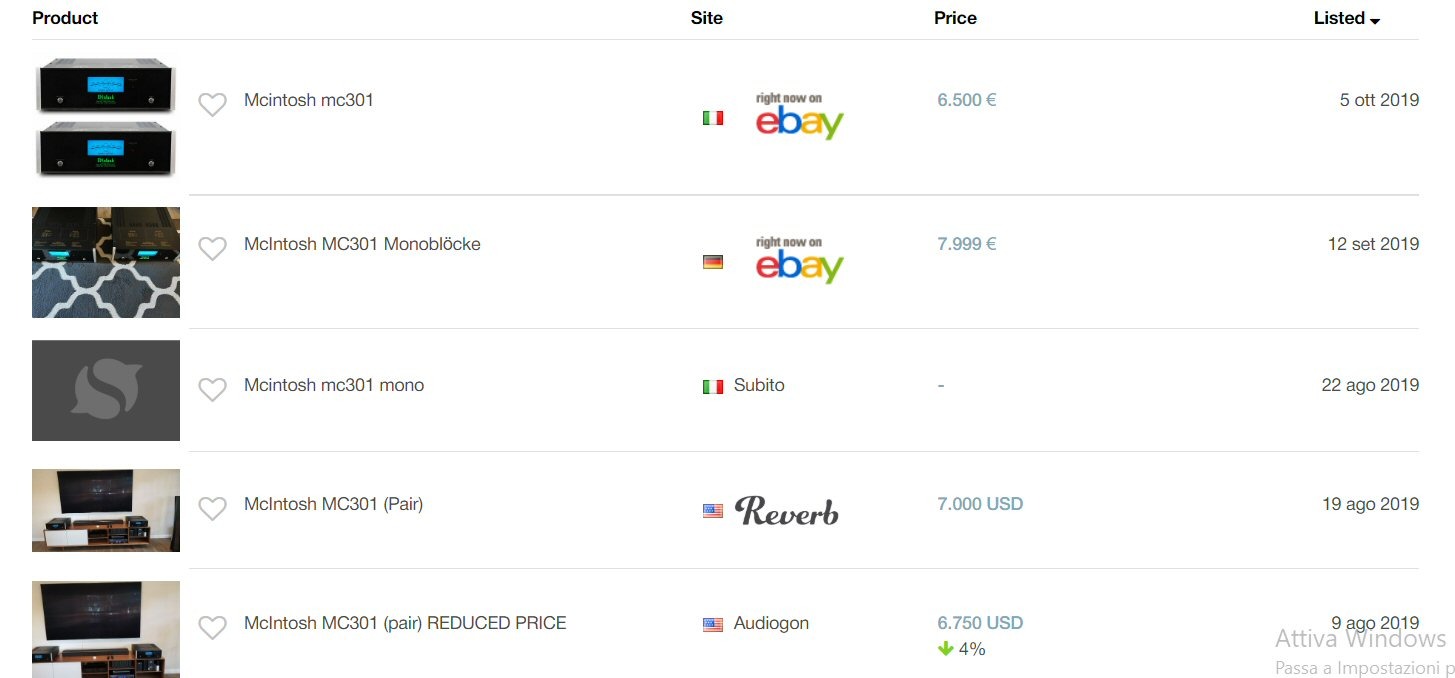Sort listings by Price column header
Image resolution: width=1455 pixels, height=678 pixels.
(x=955, y=18)
